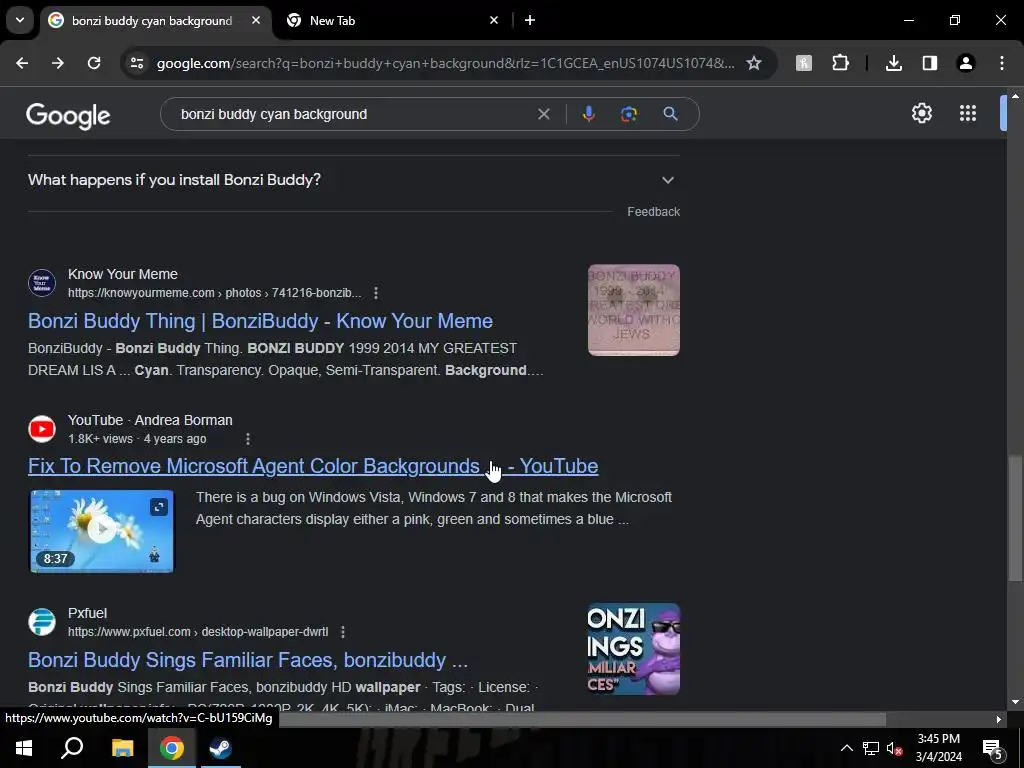Screen dimensions: 1024x768
Task: Open the Know Your Meme result thumbnail
Action: 633,310
